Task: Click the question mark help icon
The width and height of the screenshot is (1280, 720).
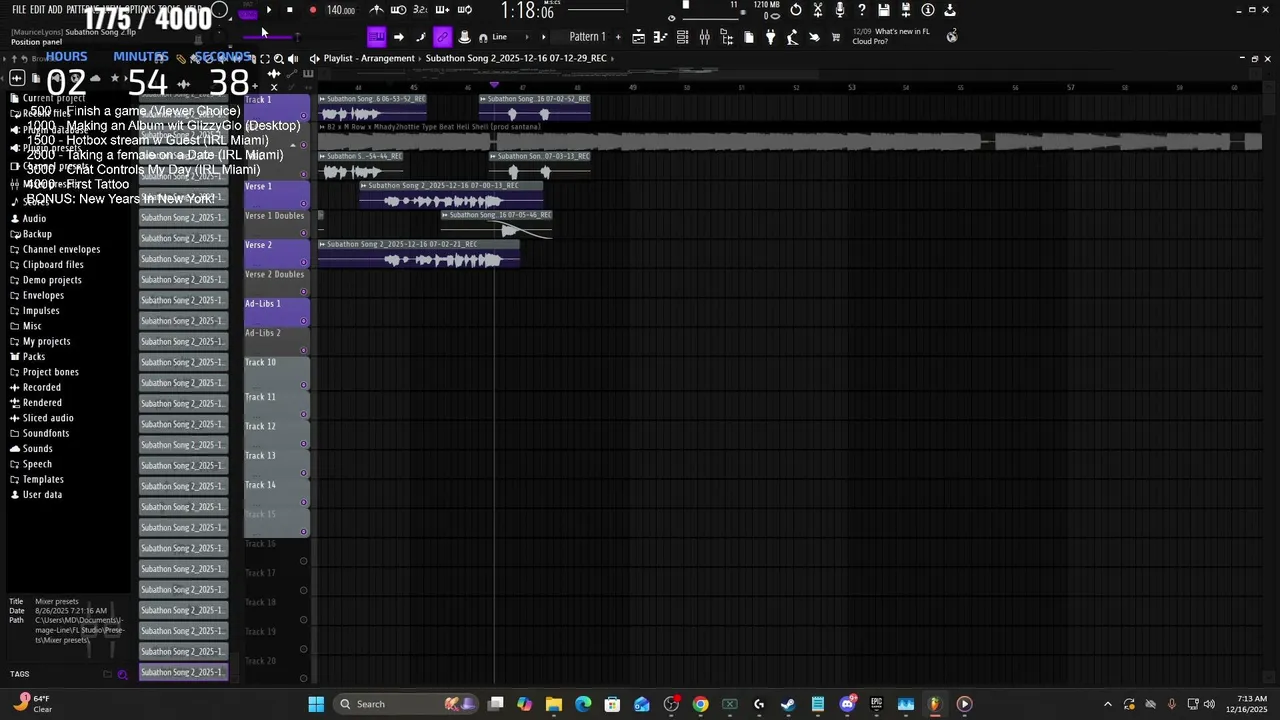Action: point(862,10)
